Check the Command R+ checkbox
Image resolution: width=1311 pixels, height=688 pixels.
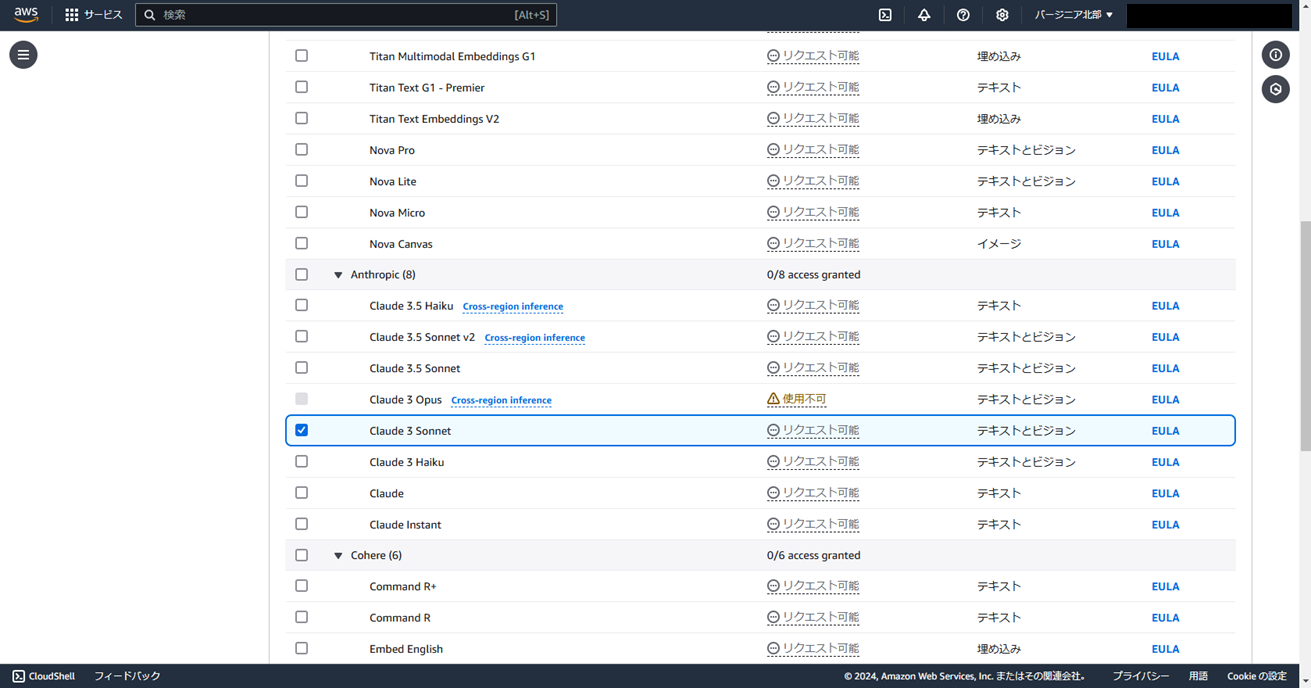[301, 586]
